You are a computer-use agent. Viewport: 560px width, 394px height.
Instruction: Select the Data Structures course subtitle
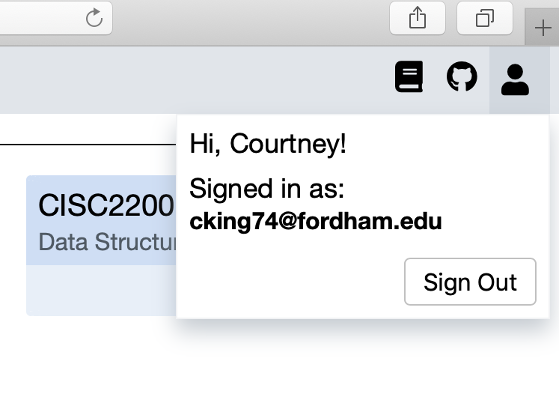[x=107, y=242]
